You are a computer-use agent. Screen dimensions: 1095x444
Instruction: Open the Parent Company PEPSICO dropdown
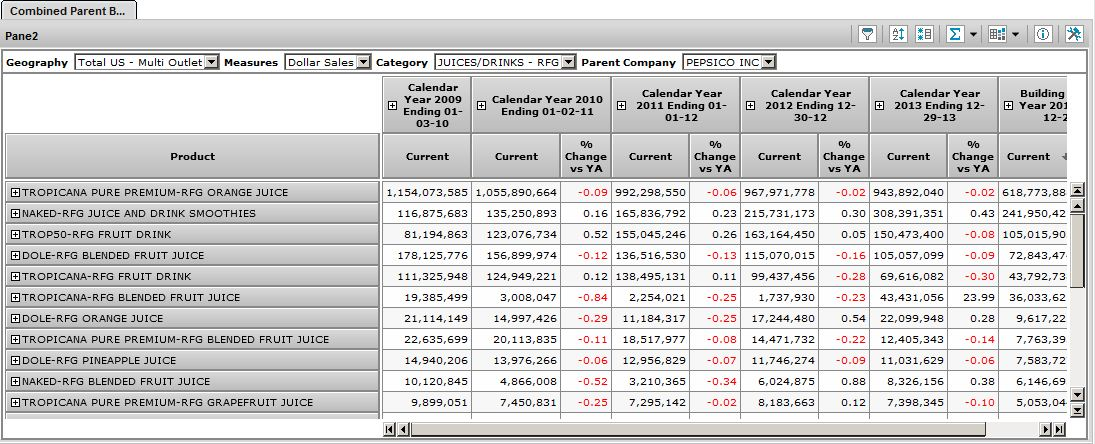(x=767, y=62)
